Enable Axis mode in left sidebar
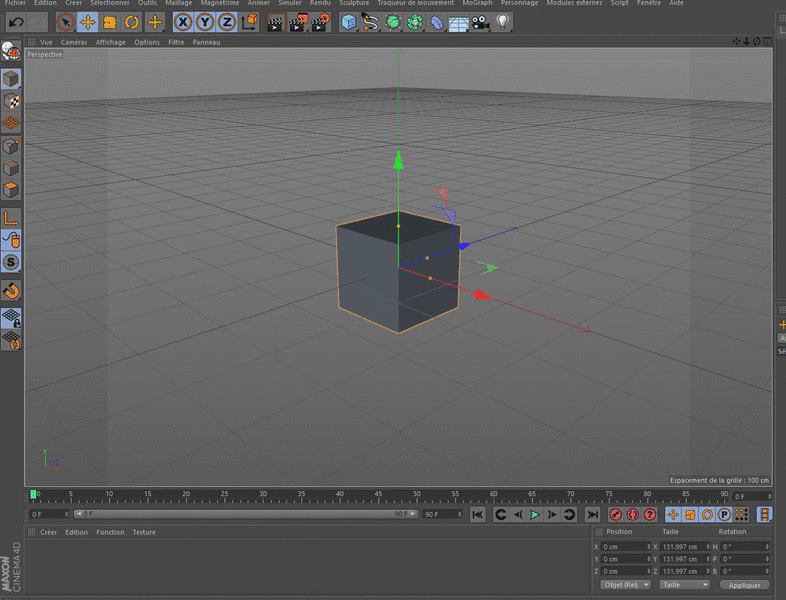786x600 pixels. (11, 218)
